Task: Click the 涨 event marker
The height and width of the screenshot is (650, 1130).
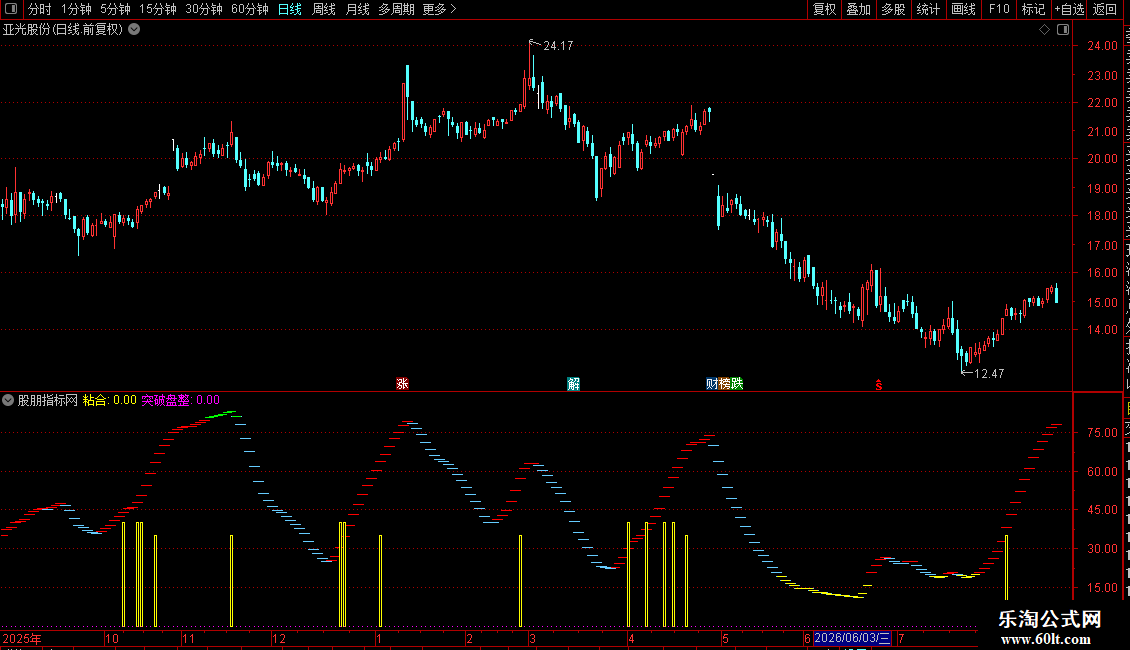Action: coord(402,383)
